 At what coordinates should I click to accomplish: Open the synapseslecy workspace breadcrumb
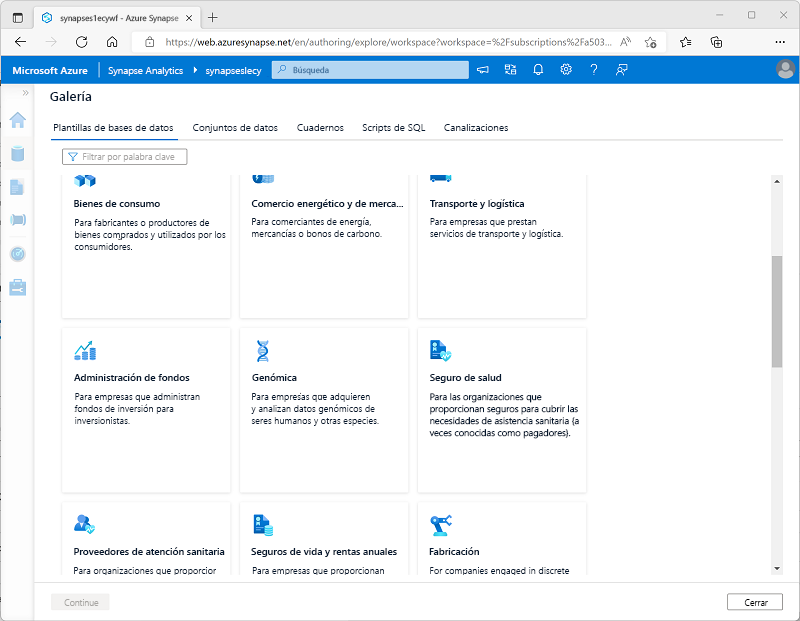tap(235, 70)
